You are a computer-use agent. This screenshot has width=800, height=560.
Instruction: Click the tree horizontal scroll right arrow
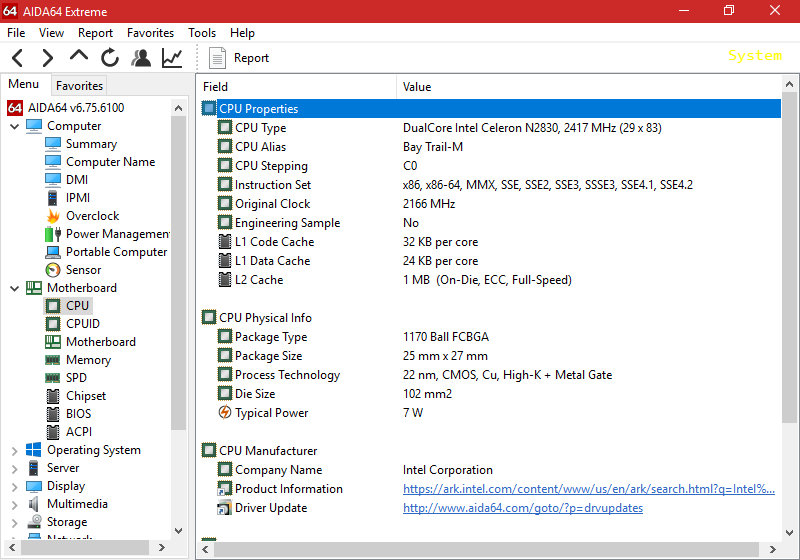162,548
